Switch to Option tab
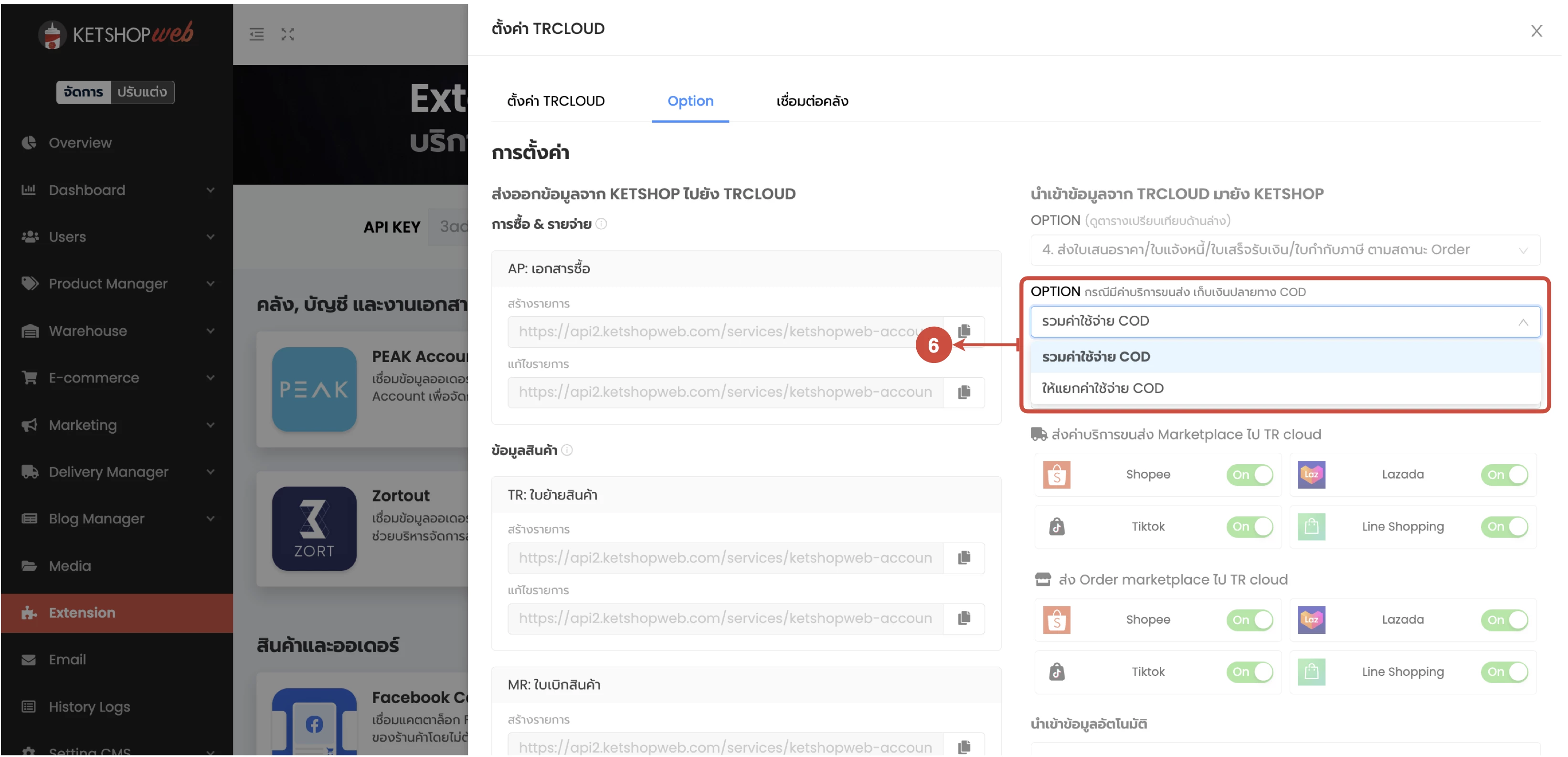 690,101
